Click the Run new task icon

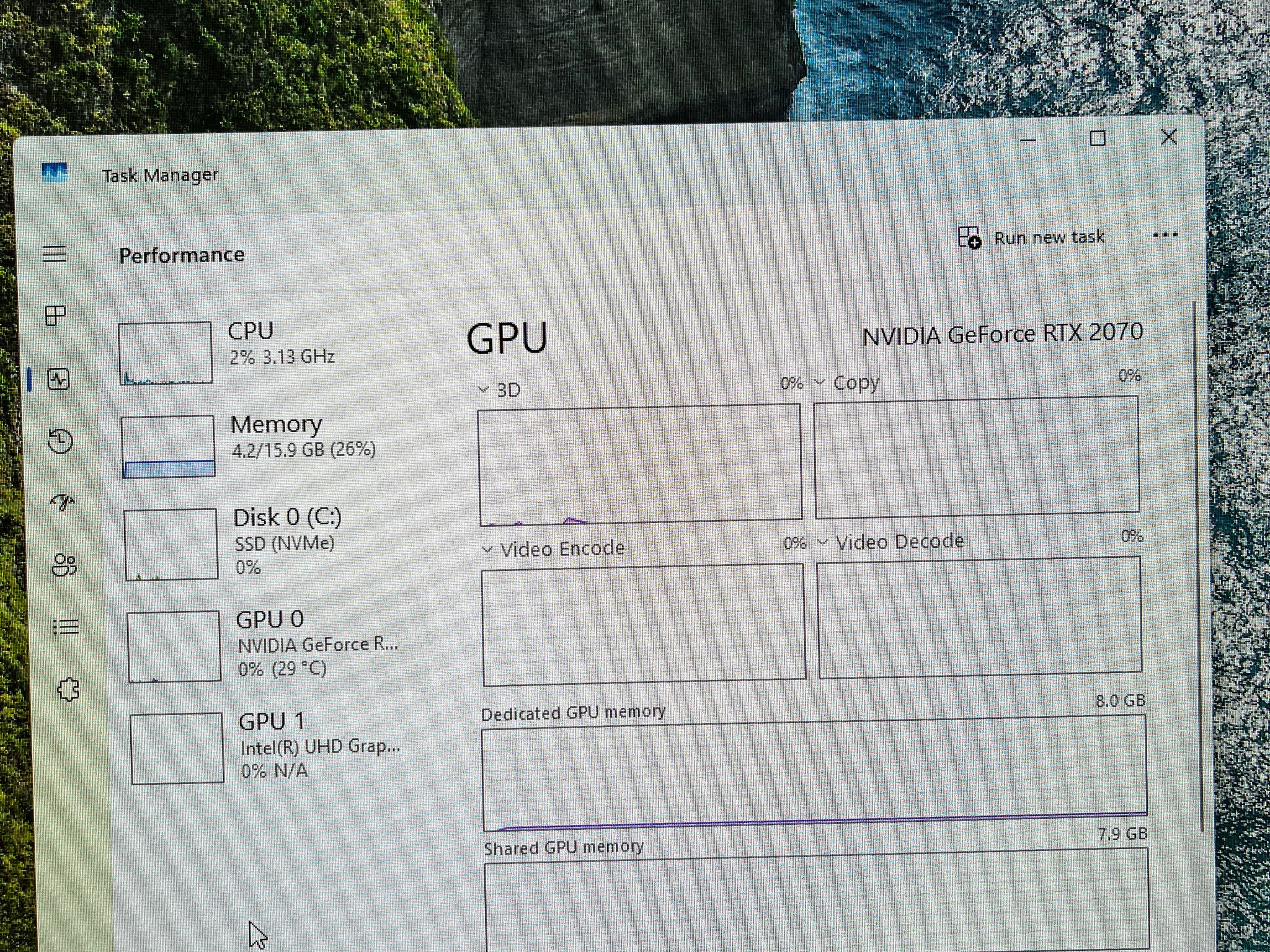(x=969, y=237)
